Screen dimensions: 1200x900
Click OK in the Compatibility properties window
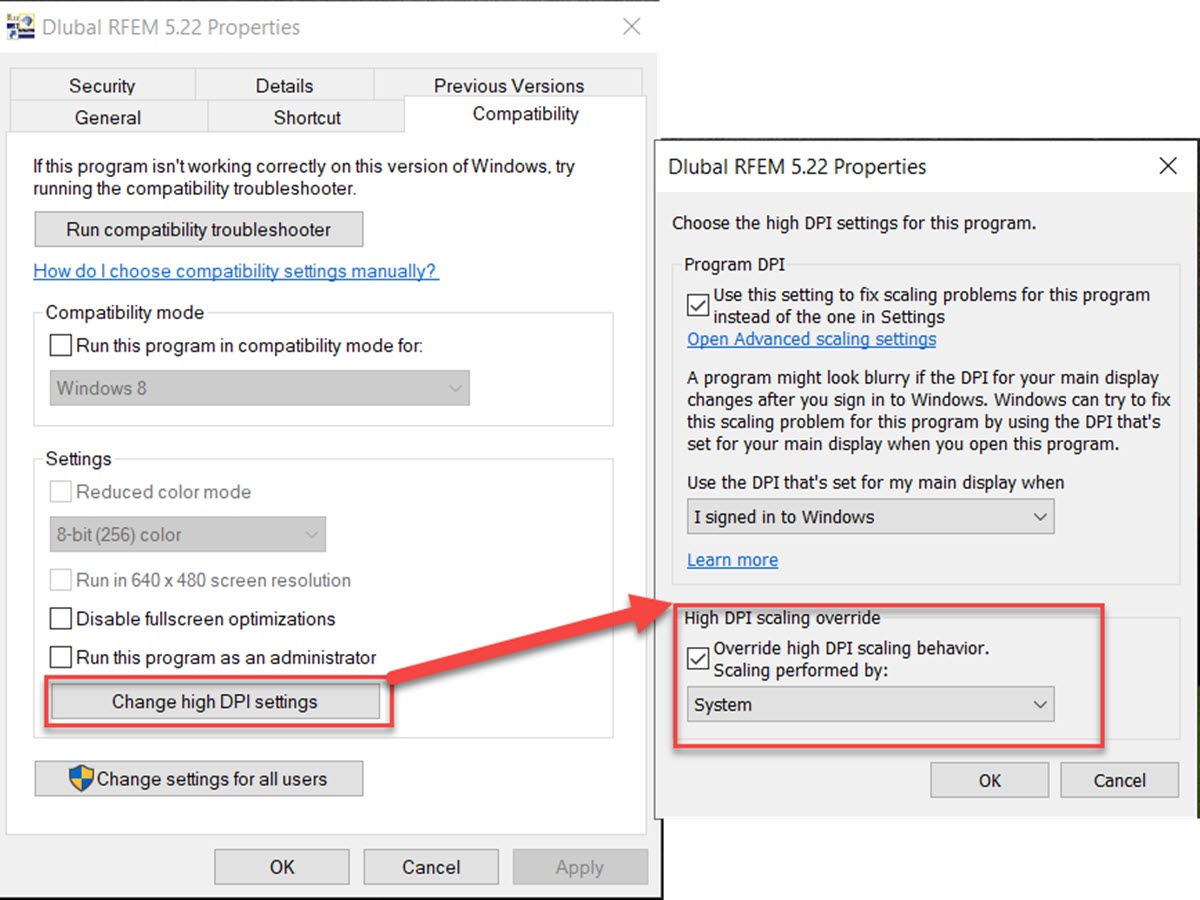tap(282, 867)
